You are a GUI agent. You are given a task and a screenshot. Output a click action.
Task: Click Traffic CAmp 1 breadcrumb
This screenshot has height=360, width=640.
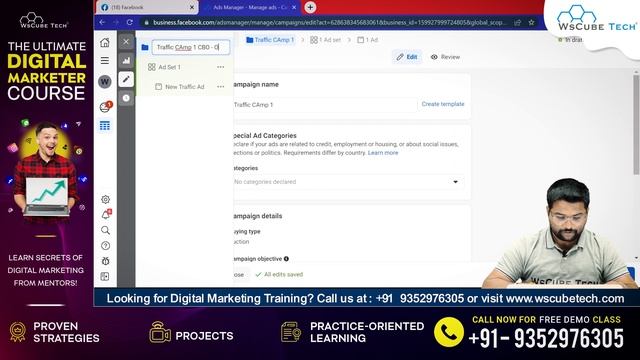click(270, 40)
